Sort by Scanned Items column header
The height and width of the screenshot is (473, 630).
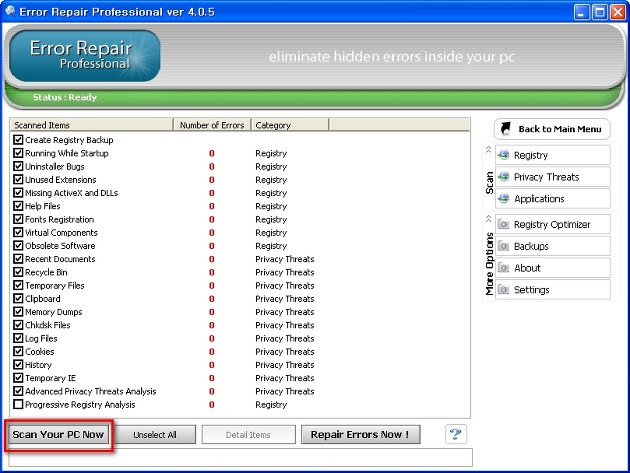pos(92,125)
